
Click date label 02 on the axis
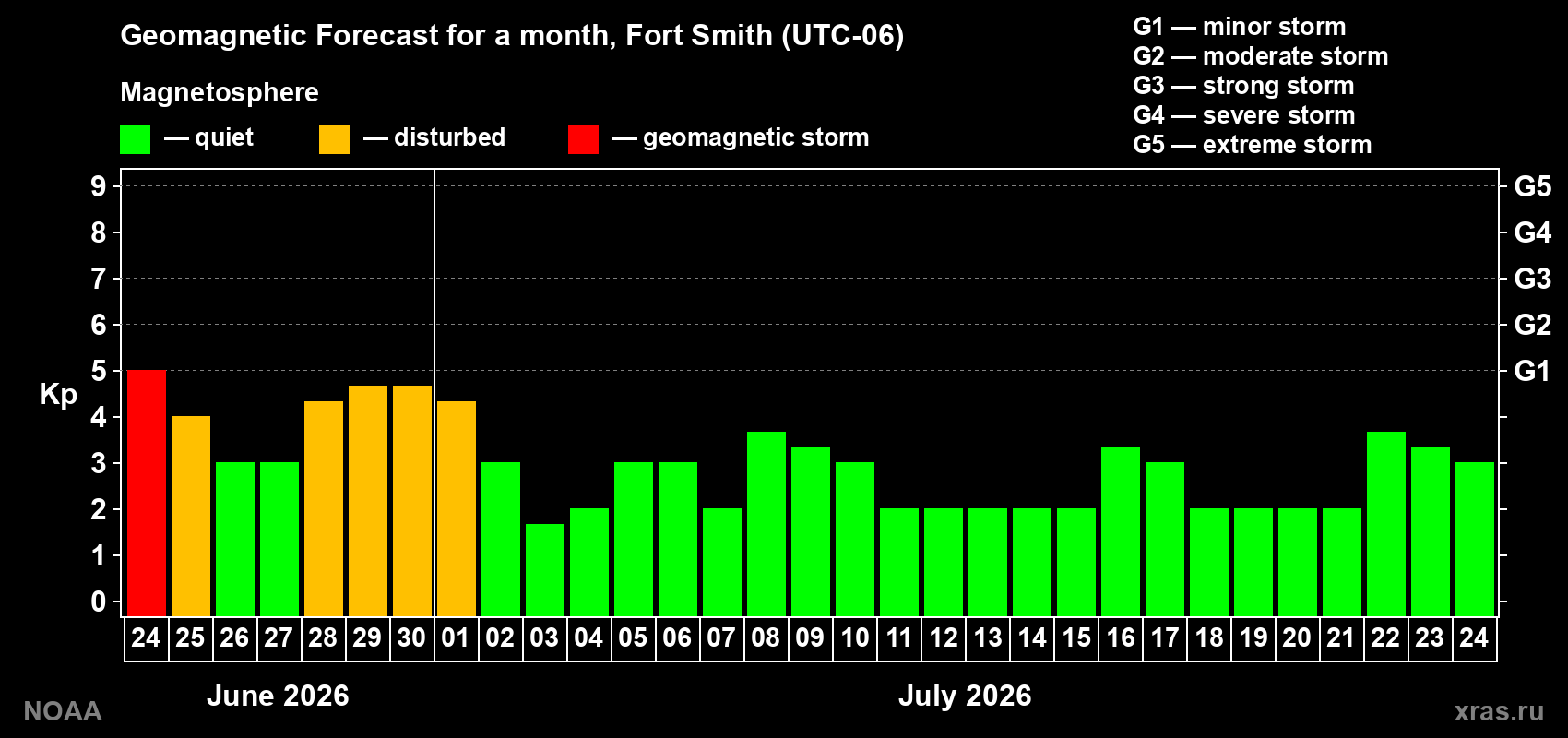coord(500,638)
